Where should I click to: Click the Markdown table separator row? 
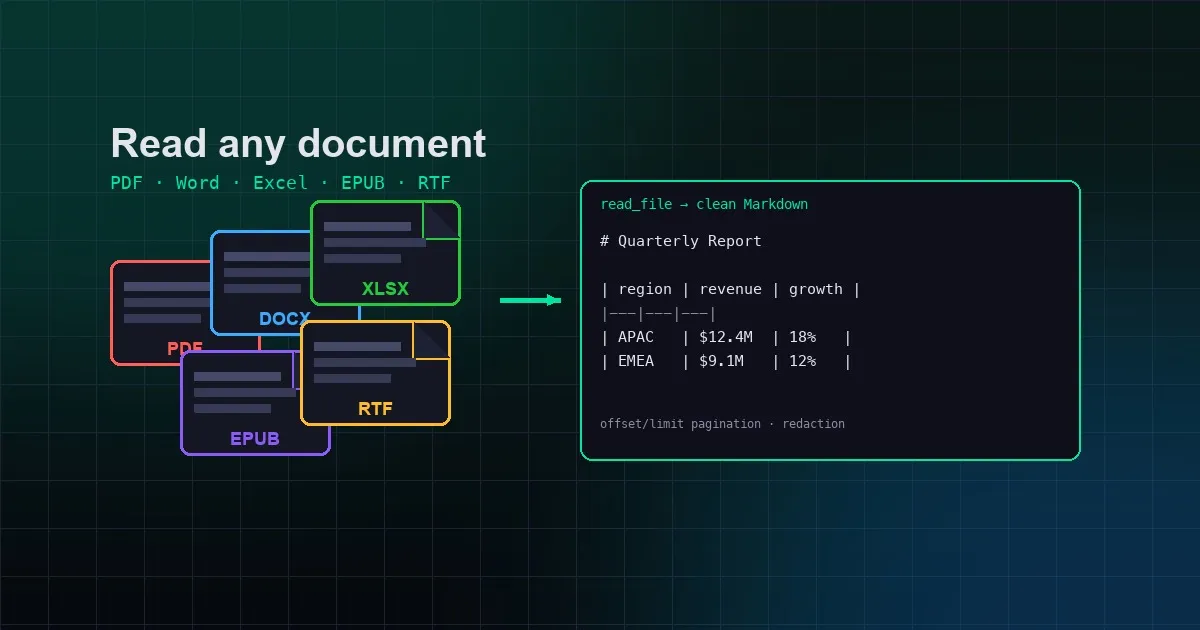tap(659, 313)
